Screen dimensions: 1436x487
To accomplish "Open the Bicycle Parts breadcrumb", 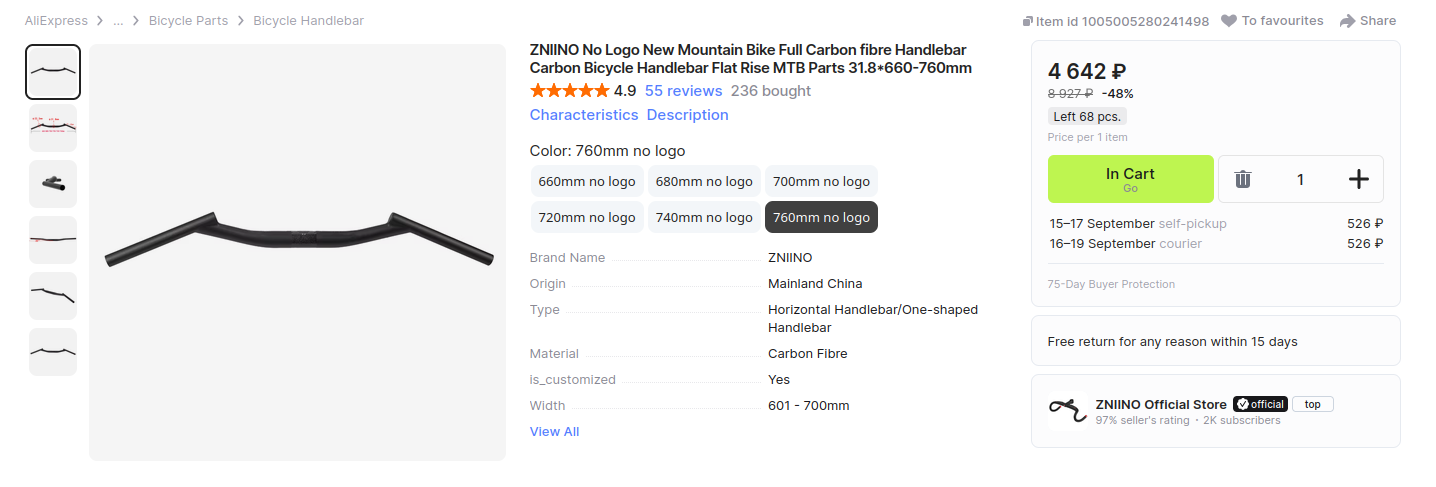I will tap(188, 21).
